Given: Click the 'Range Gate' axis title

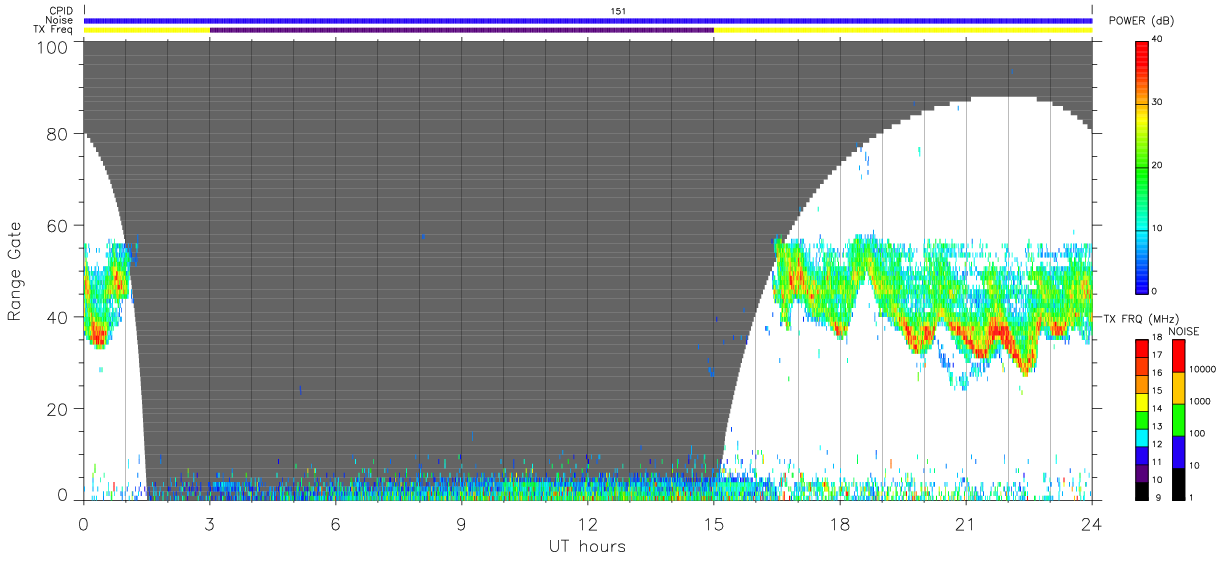Looking at the screenshot, I should 14,273.
